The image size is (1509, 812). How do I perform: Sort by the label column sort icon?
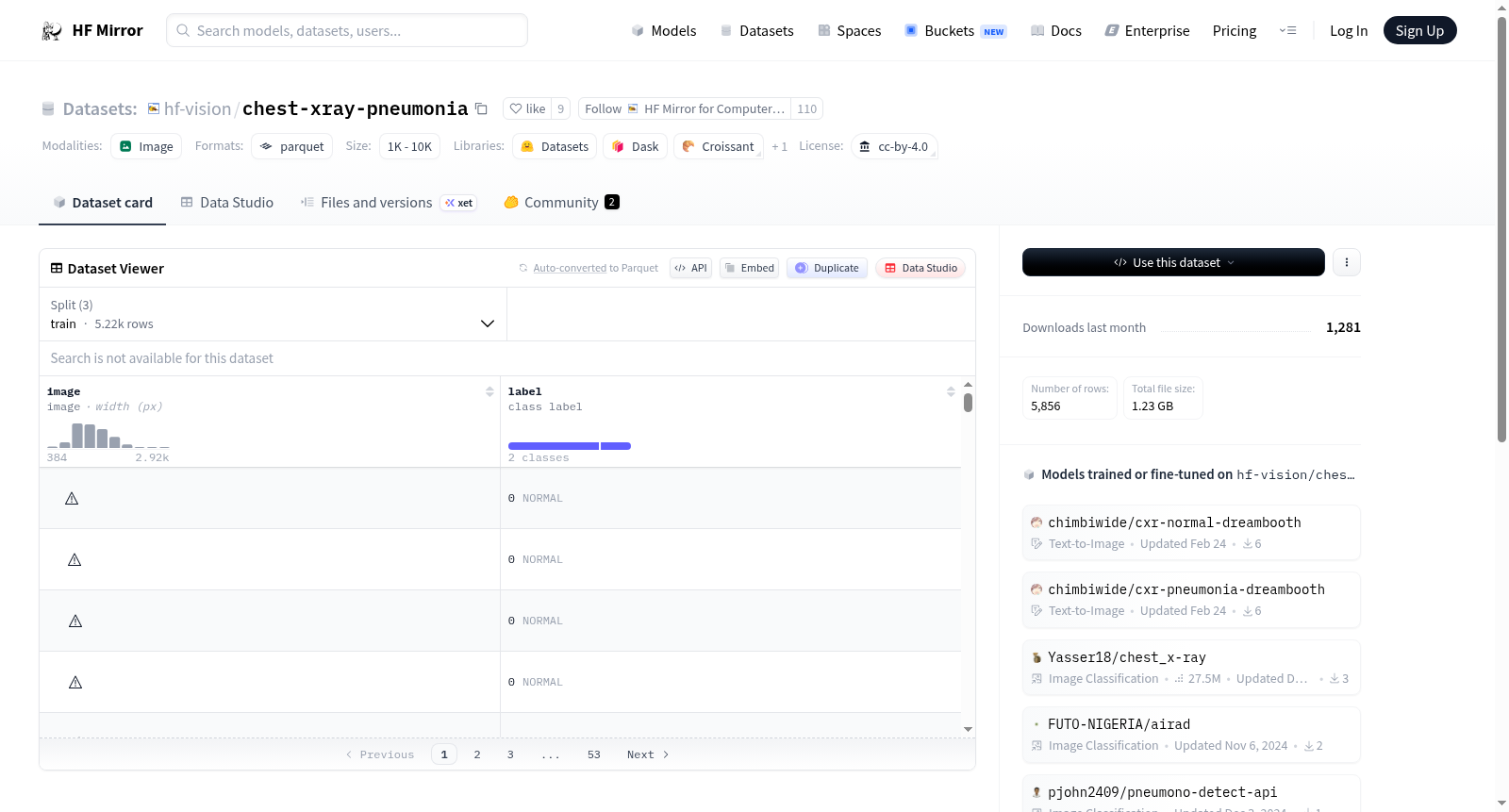pos(951,391)
